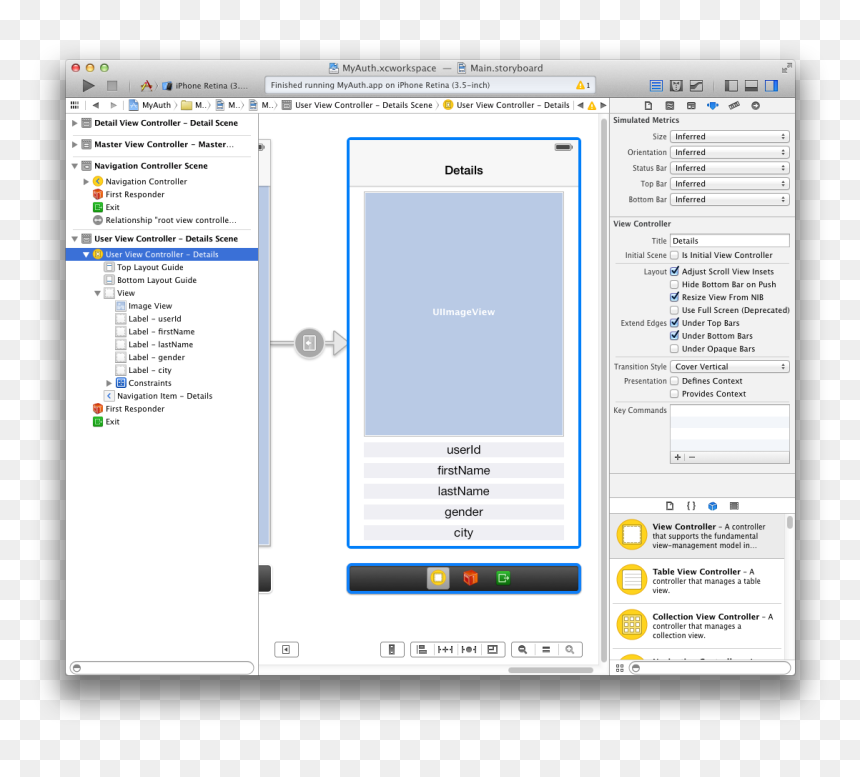This screenshot has height=777, width=860.
Task: Uncheck Under Top Bars
Action: tap(675, 323)
